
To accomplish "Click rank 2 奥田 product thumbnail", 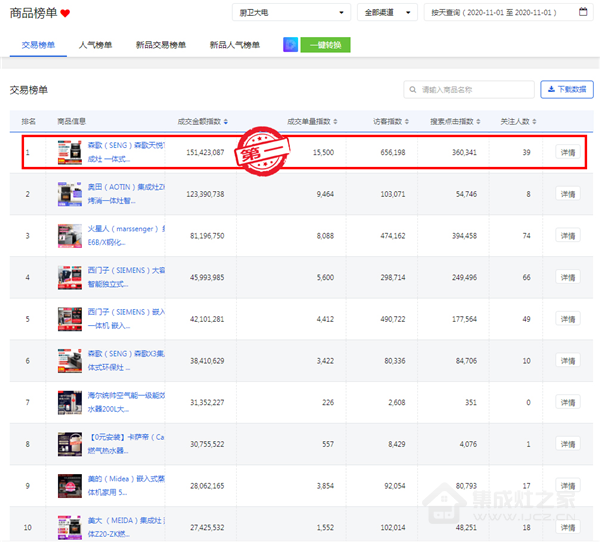I will point(70,194).
